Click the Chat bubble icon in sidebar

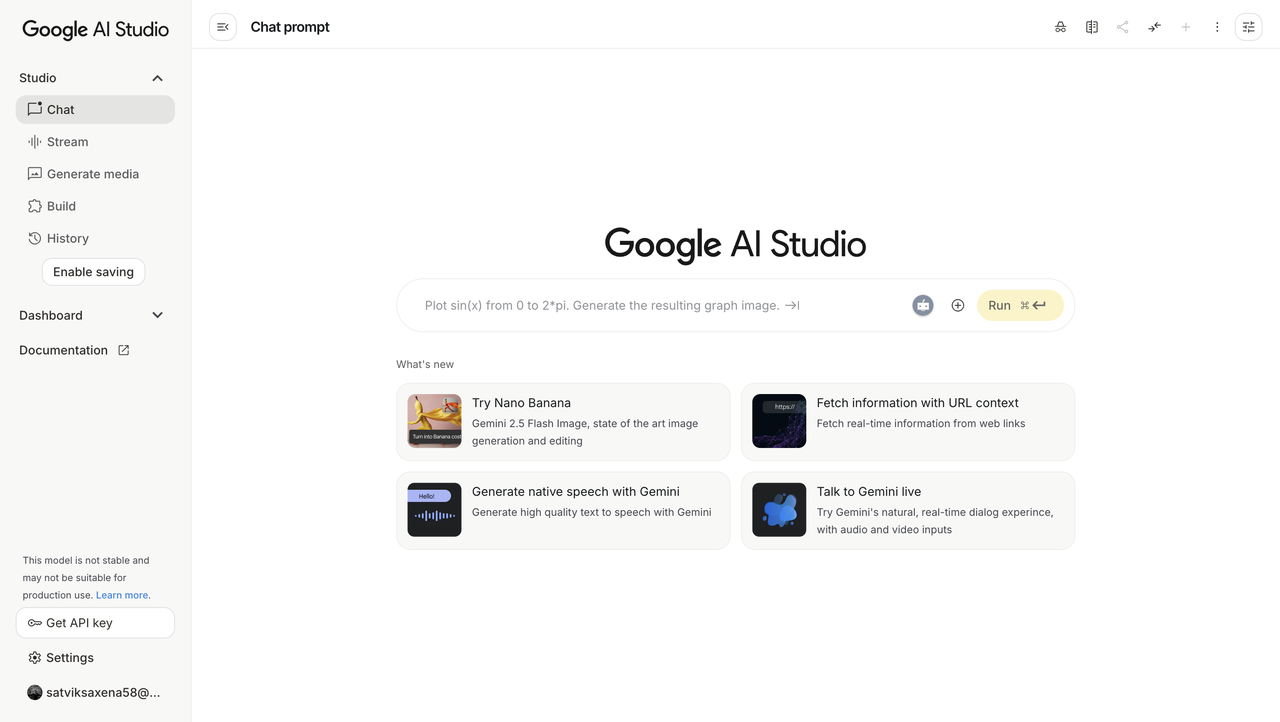click(x=35, y=109)
